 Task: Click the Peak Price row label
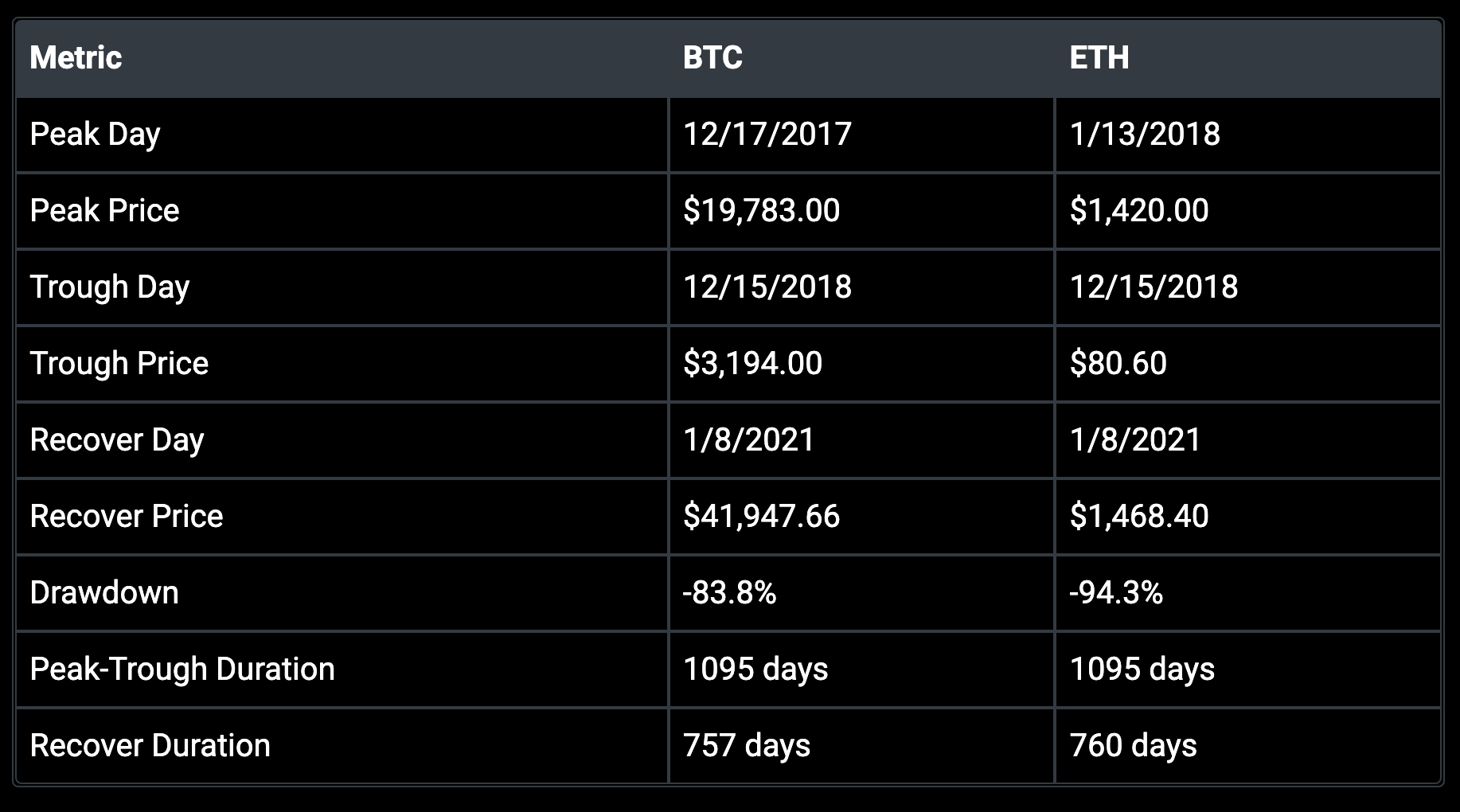pyautogui.click(x=104, y=210)
